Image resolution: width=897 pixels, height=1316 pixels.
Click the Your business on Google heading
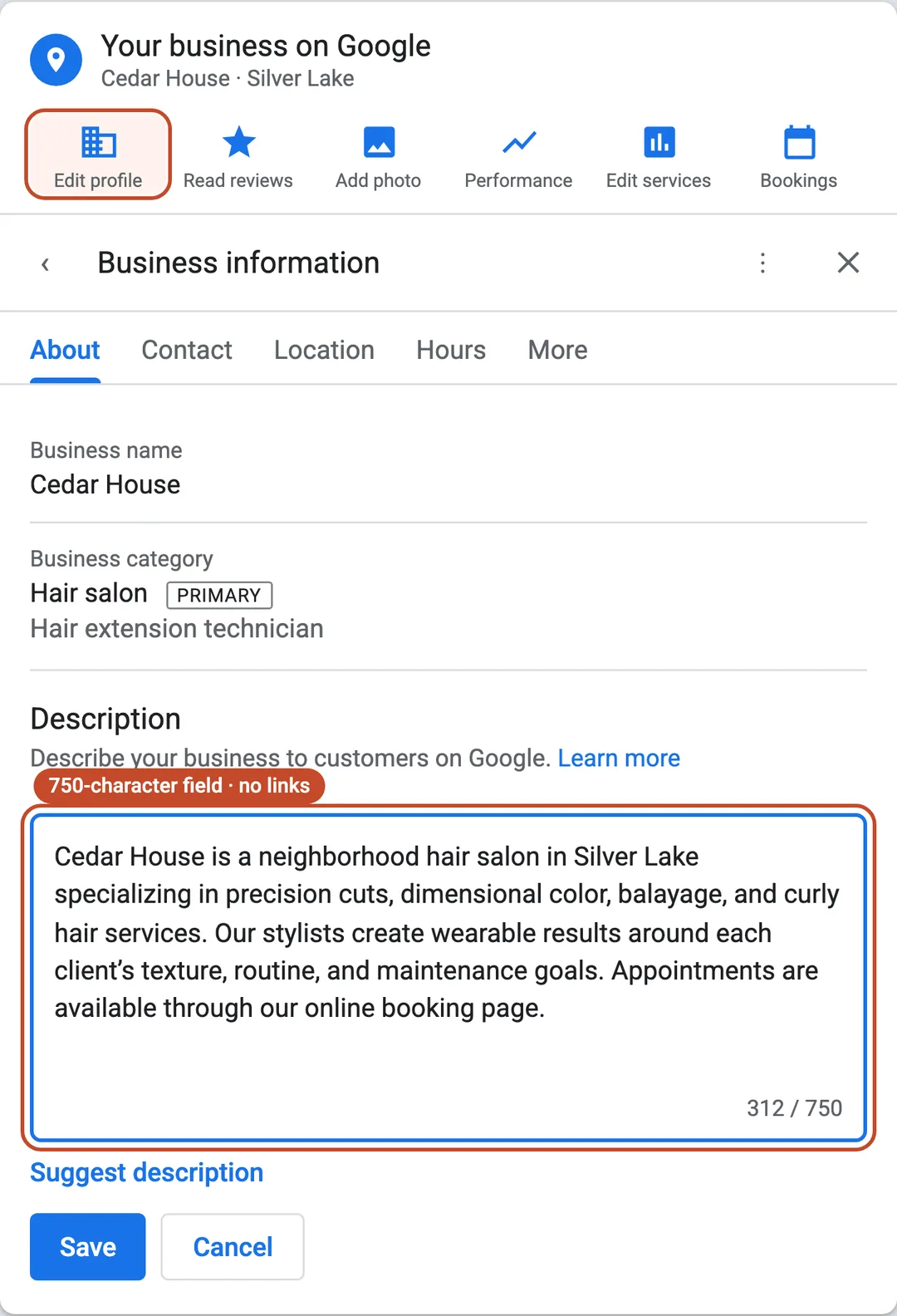coord(266,46)
